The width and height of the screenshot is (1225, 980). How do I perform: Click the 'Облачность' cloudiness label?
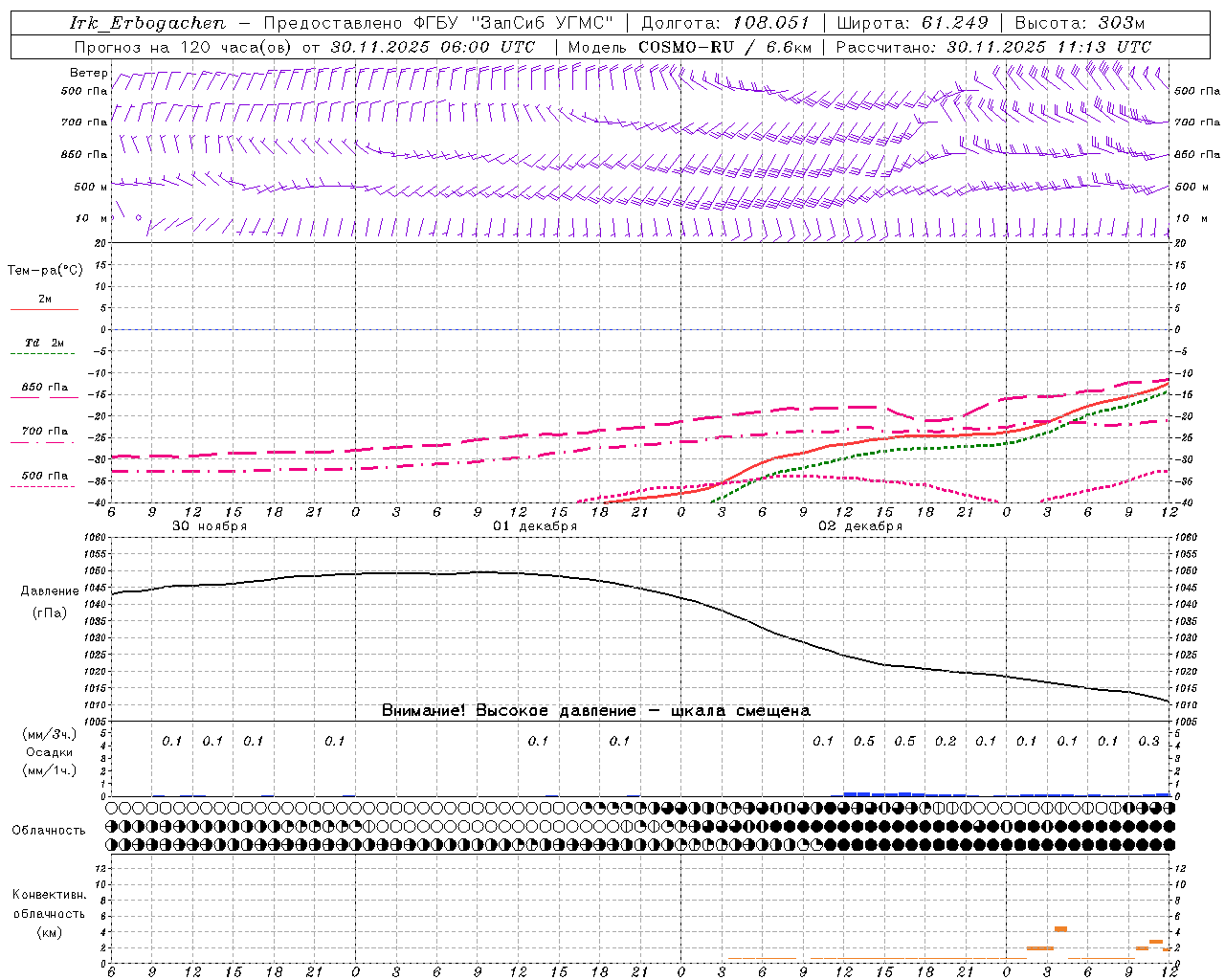[49, 831]
